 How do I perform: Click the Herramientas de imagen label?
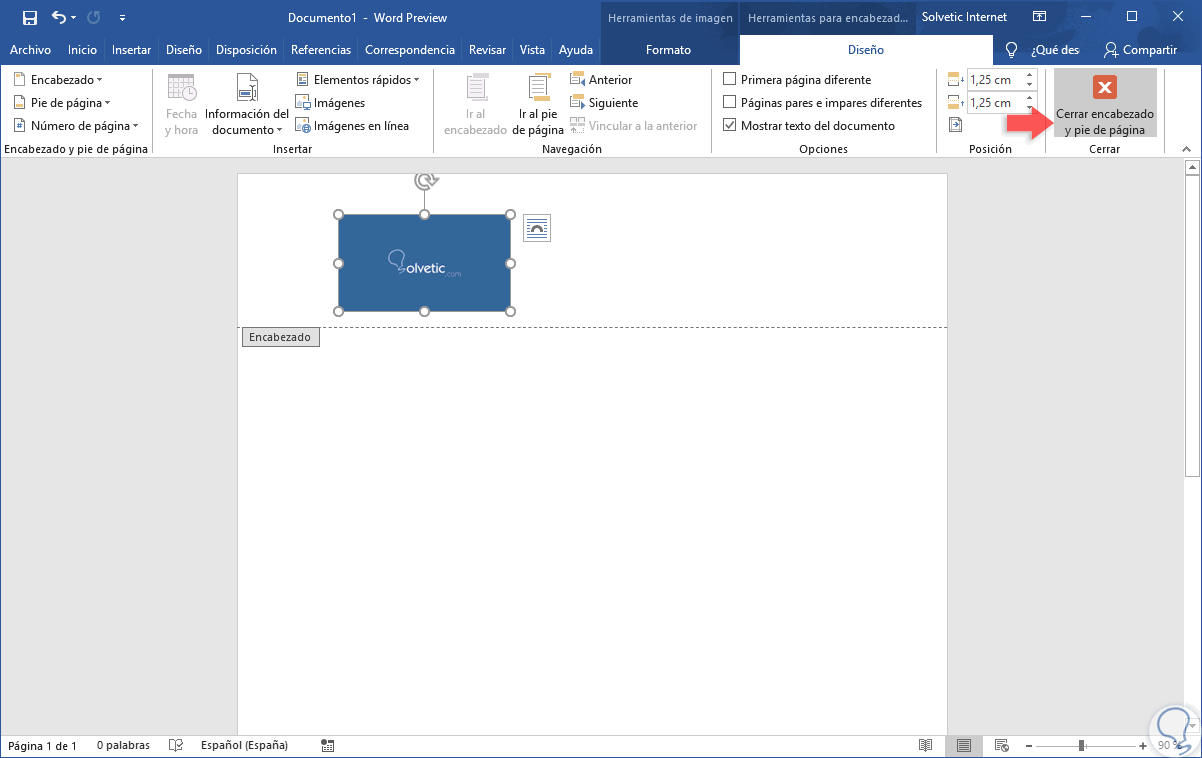(x=670, y=18)
